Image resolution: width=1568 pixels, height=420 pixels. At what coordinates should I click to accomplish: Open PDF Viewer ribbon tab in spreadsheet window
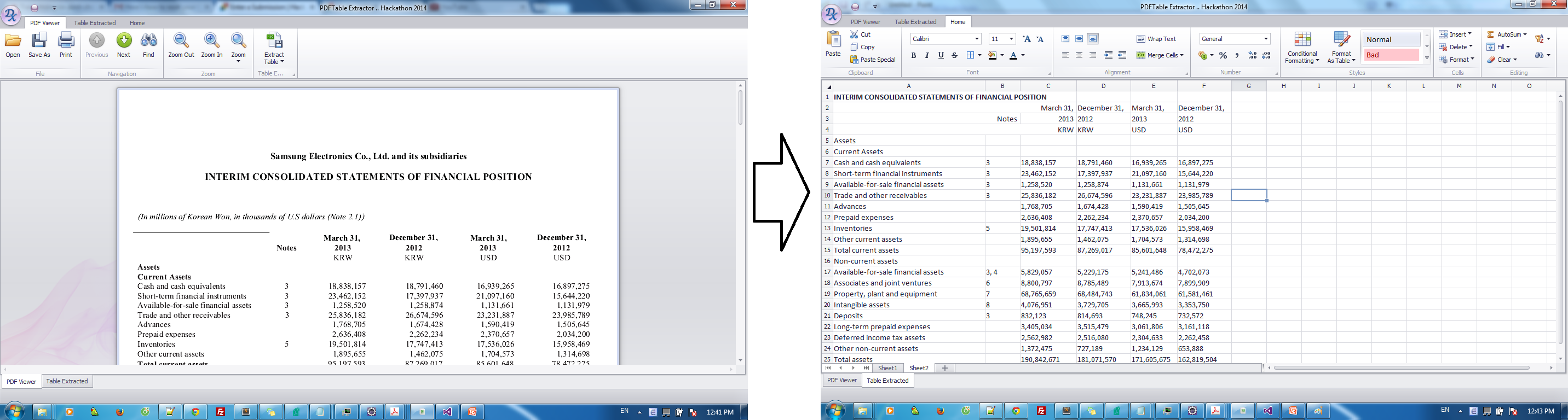(865, 22)
